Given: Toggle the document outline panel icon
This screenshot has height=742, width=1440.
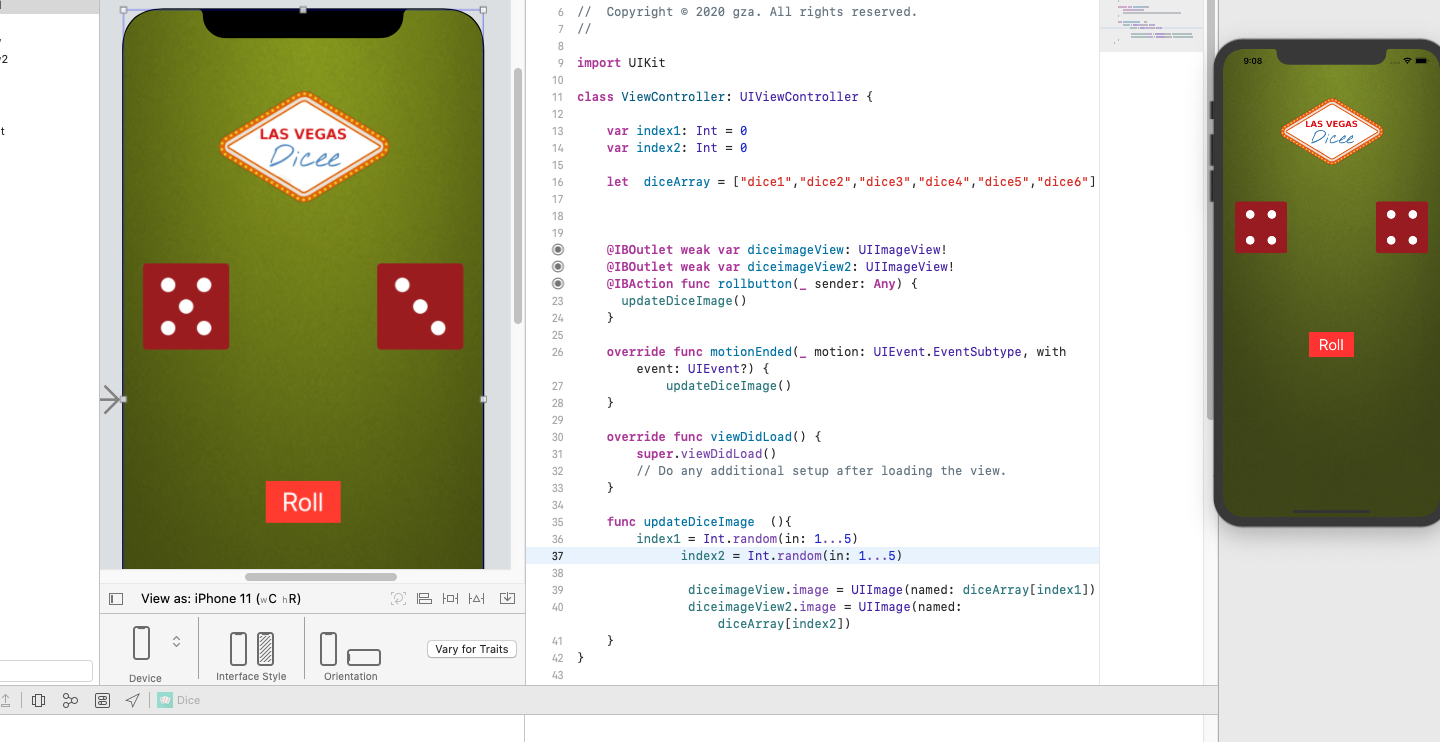Looking at the screenshot, I should tap(116, 599).
